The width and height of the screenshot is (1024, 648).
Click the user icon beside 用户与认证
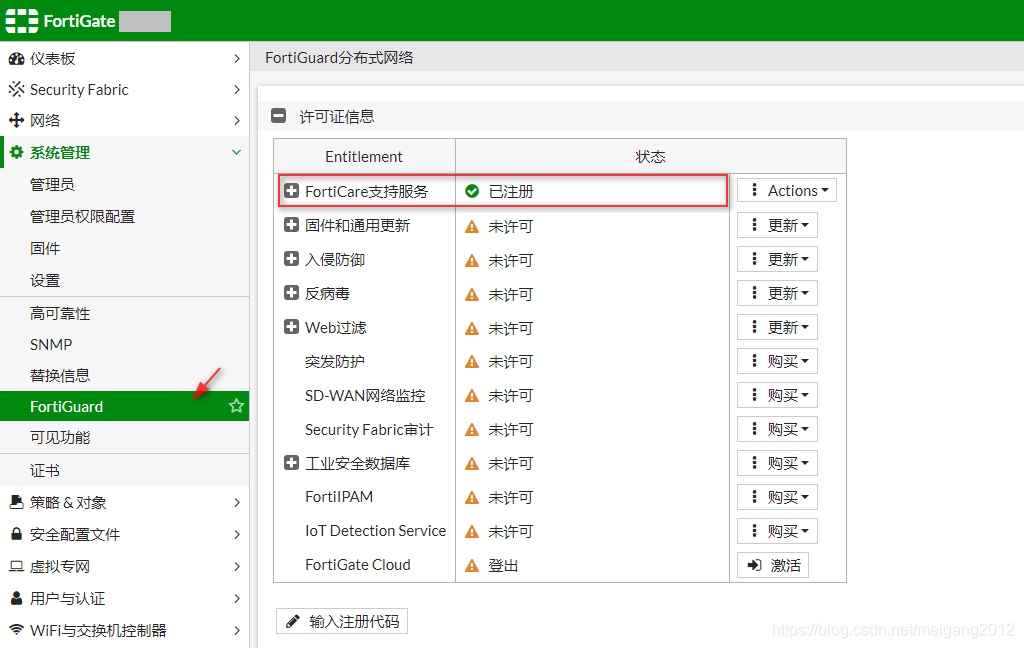coord(16,598)
